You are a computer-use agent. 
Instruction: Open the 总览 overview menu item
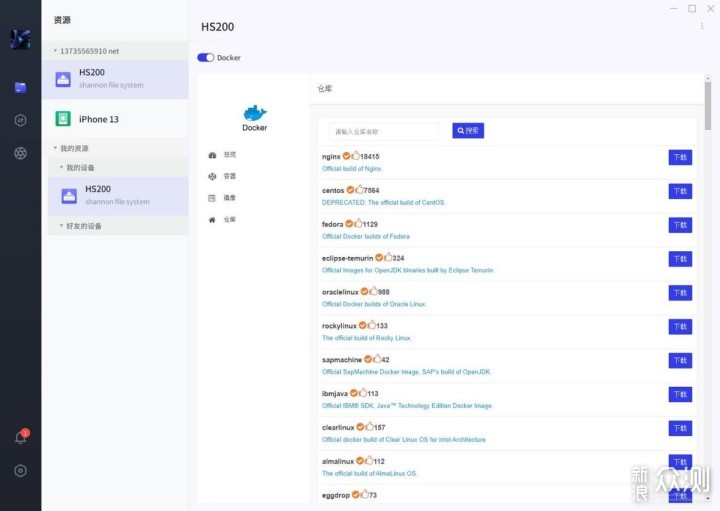[222, 155]
